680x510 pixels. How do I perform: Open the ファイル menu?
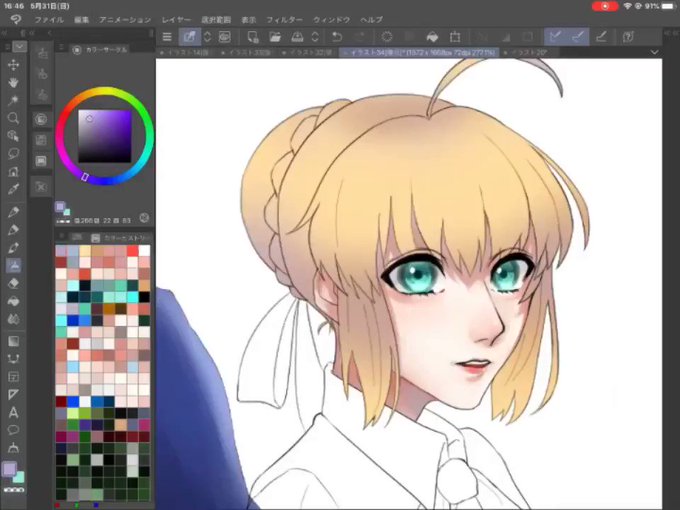coord(49,20)
